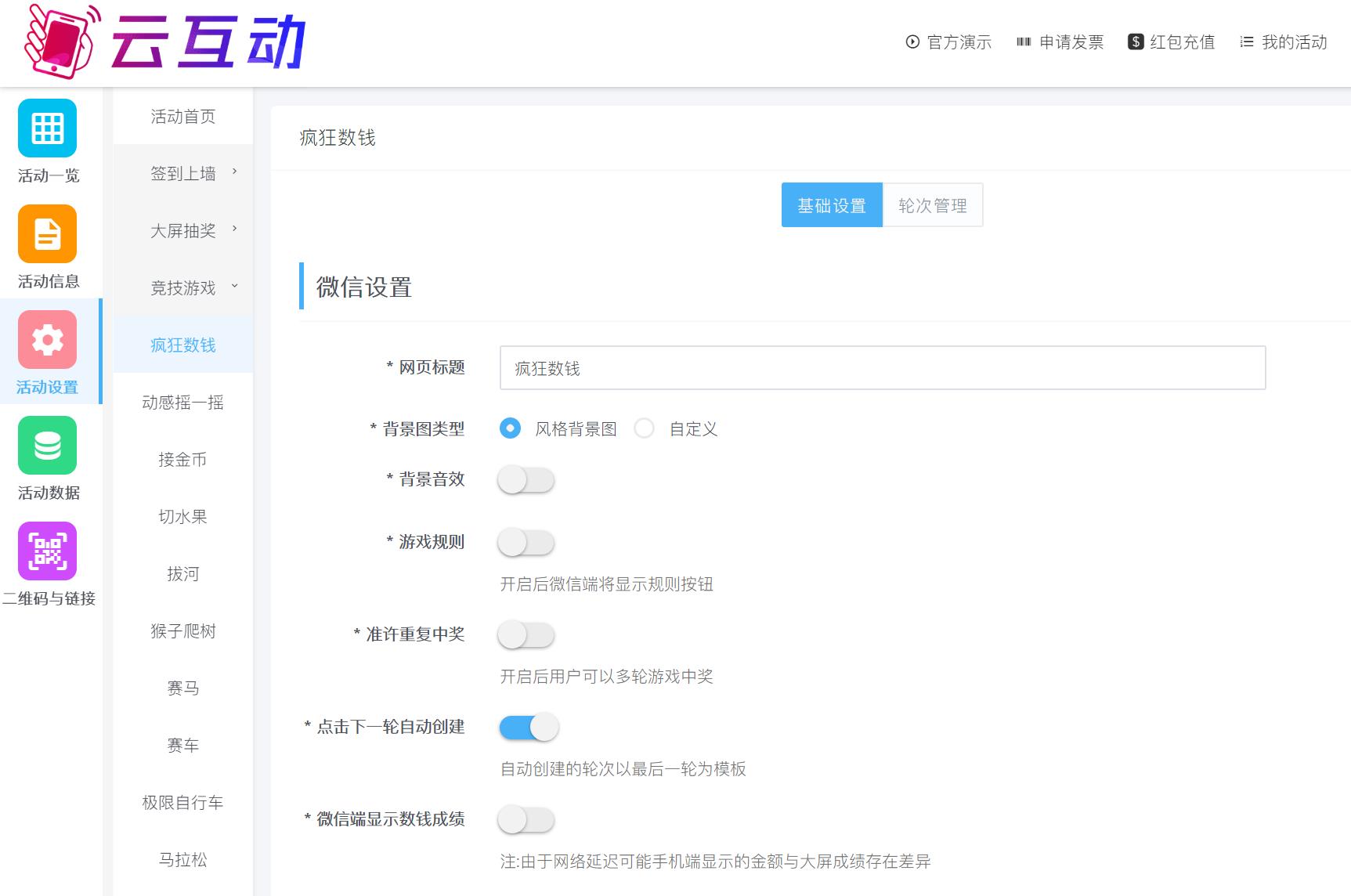This screenshot has height=896, width=1351.
Task: Enable the 背景音效 switch
Action: click(x=526, y=479)
